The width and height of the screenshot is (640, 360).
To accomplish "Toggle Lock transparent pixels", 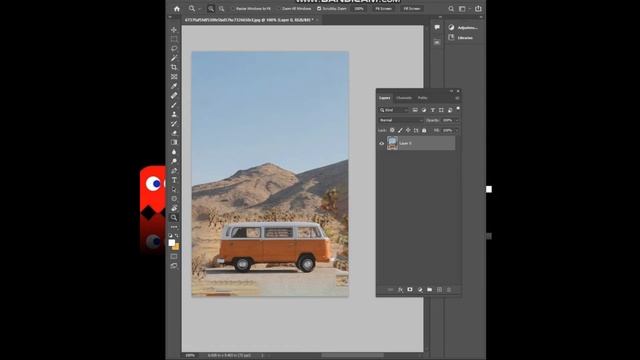I will pyautogui.click(x=392, y=130).
